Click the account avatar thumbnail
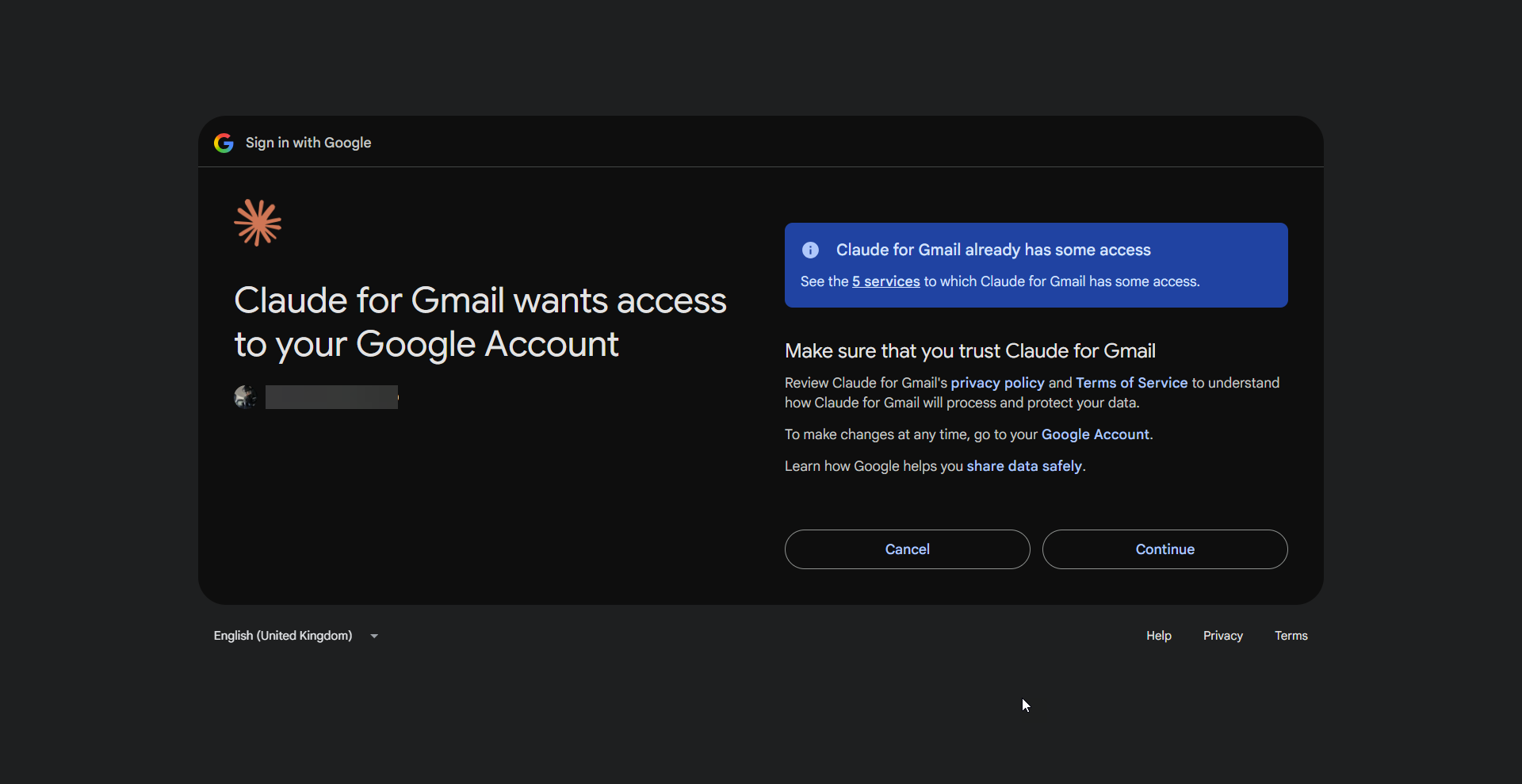The height and width of the screenshot is (784, 1522). pos(245,396)
